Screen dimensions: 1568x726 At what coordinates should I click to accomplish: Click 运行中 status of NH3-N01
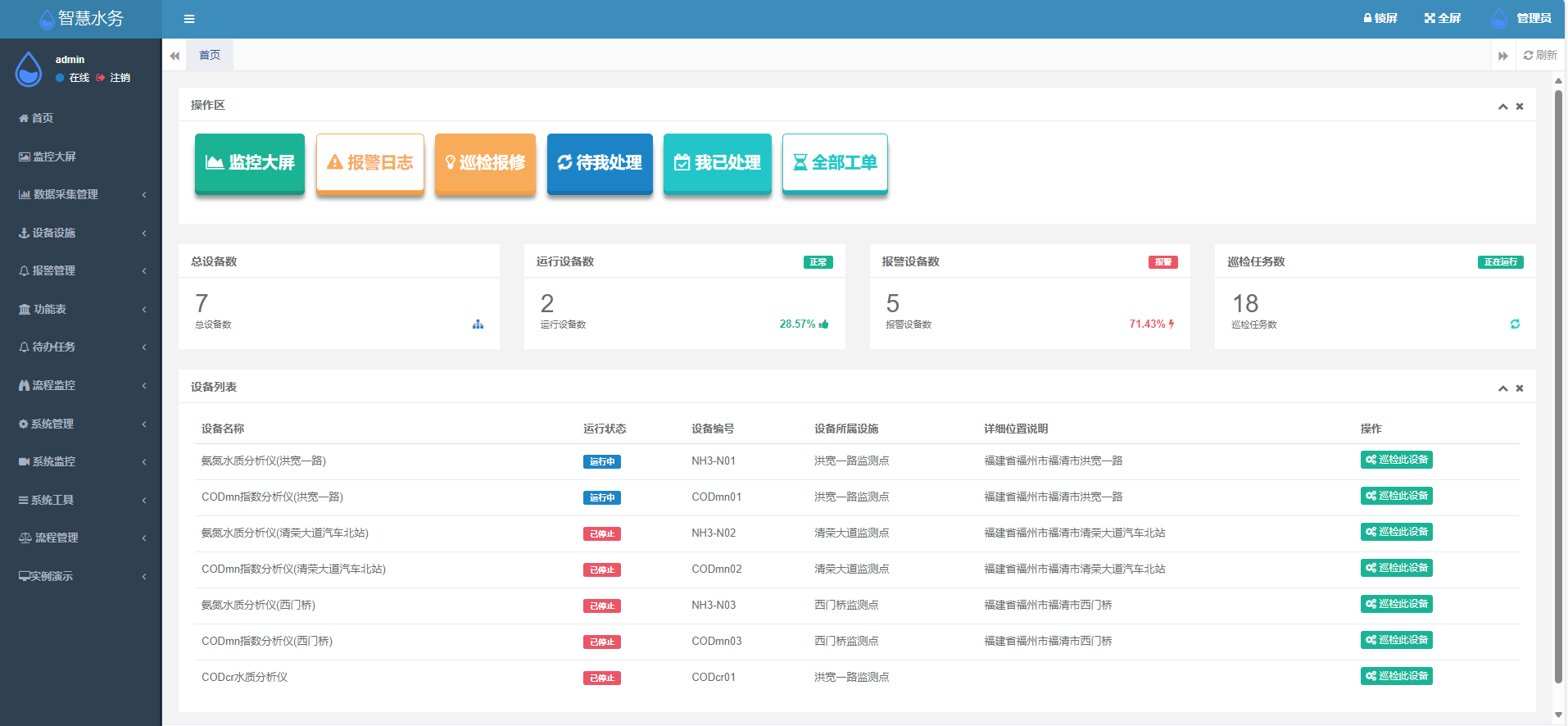click(x=602, y=461)
